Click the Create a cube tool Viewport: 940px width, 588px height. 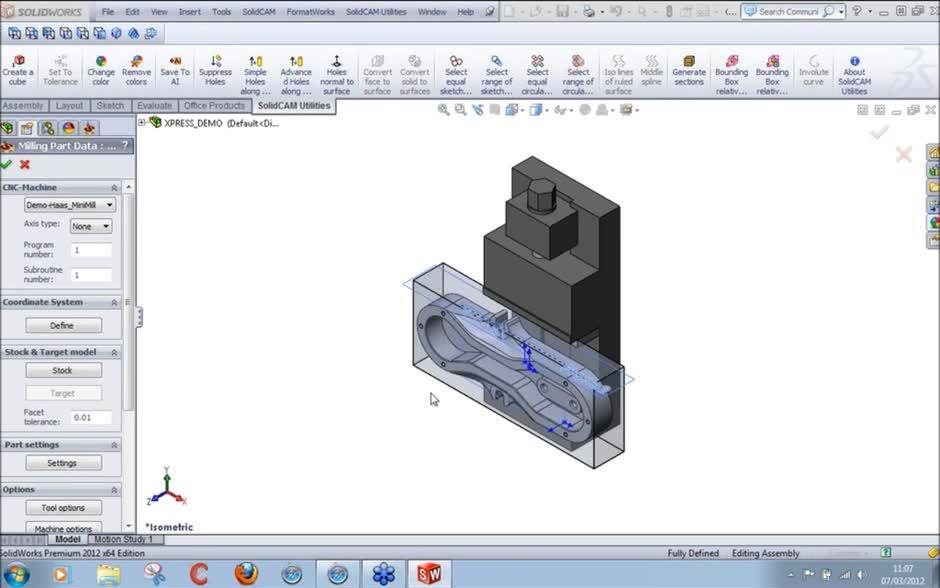click(18, 70)
